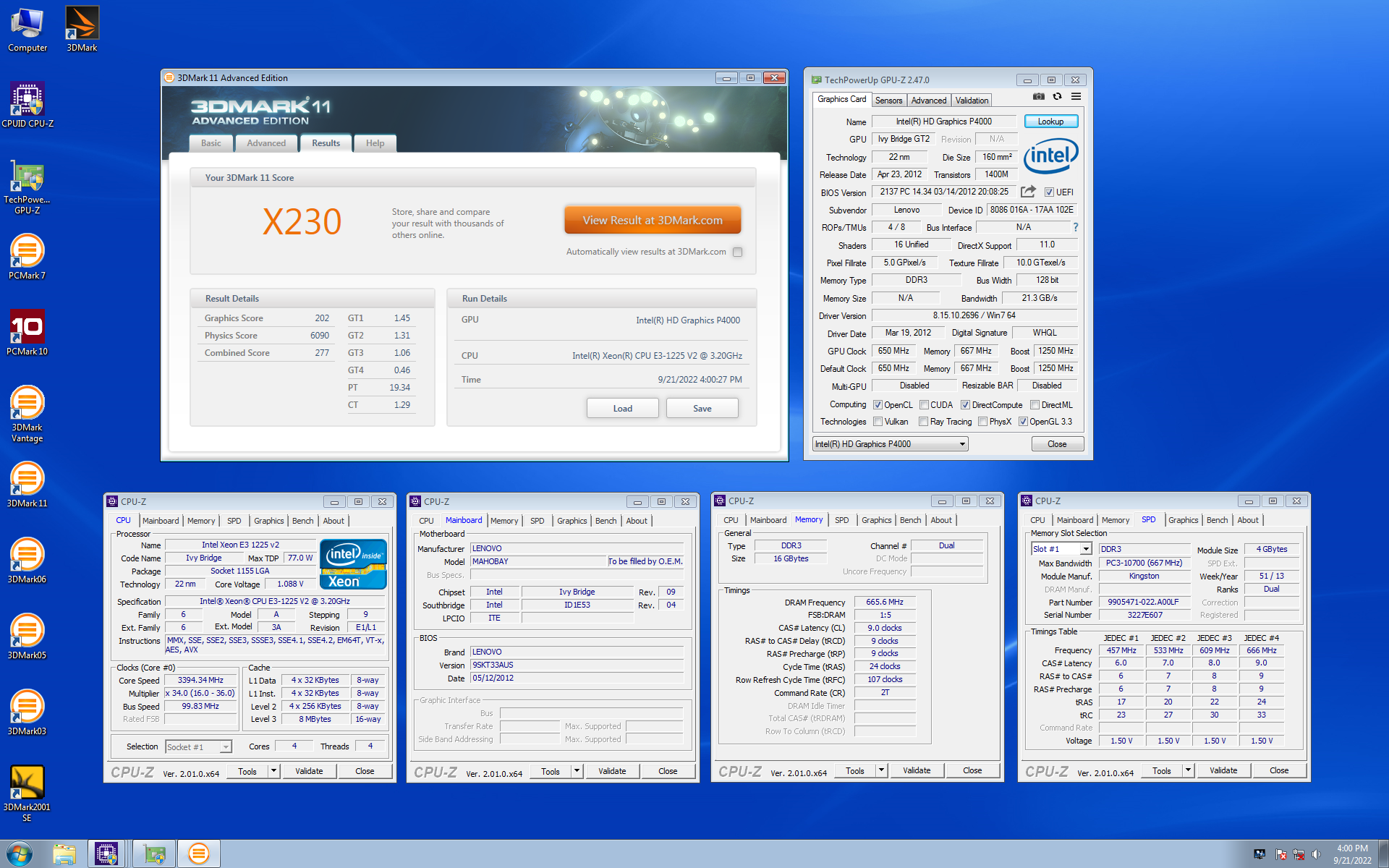Click View Result at 3DMark.com button
This screenshot has width=1389, height=868.
653,221
